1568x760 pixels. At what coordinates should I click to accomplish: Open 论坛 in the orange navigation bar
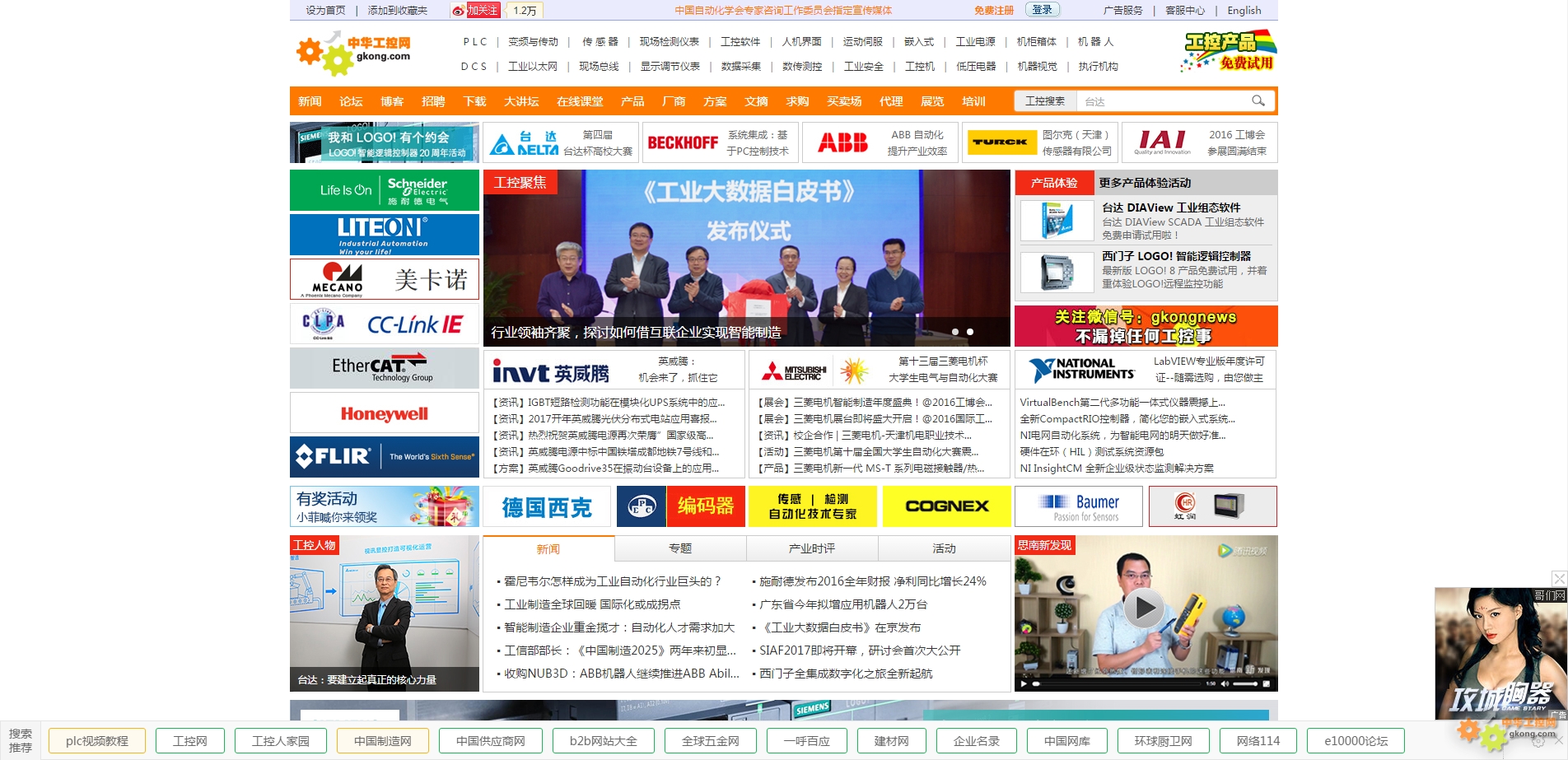351,101
